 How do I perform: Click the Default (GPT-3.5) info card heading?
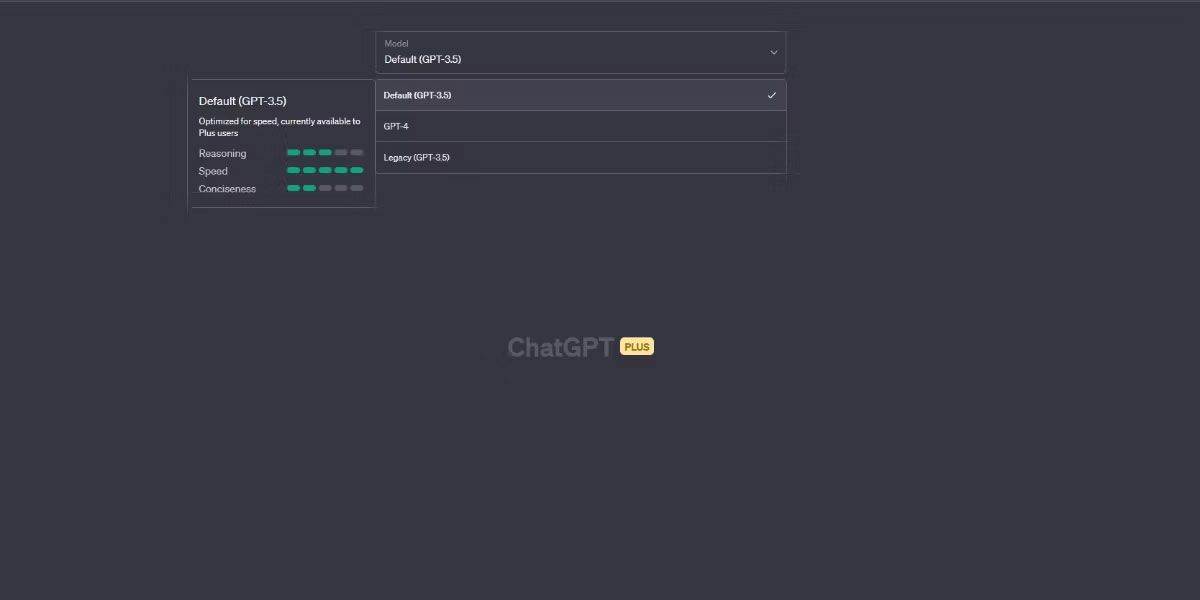tap(242, 101)
